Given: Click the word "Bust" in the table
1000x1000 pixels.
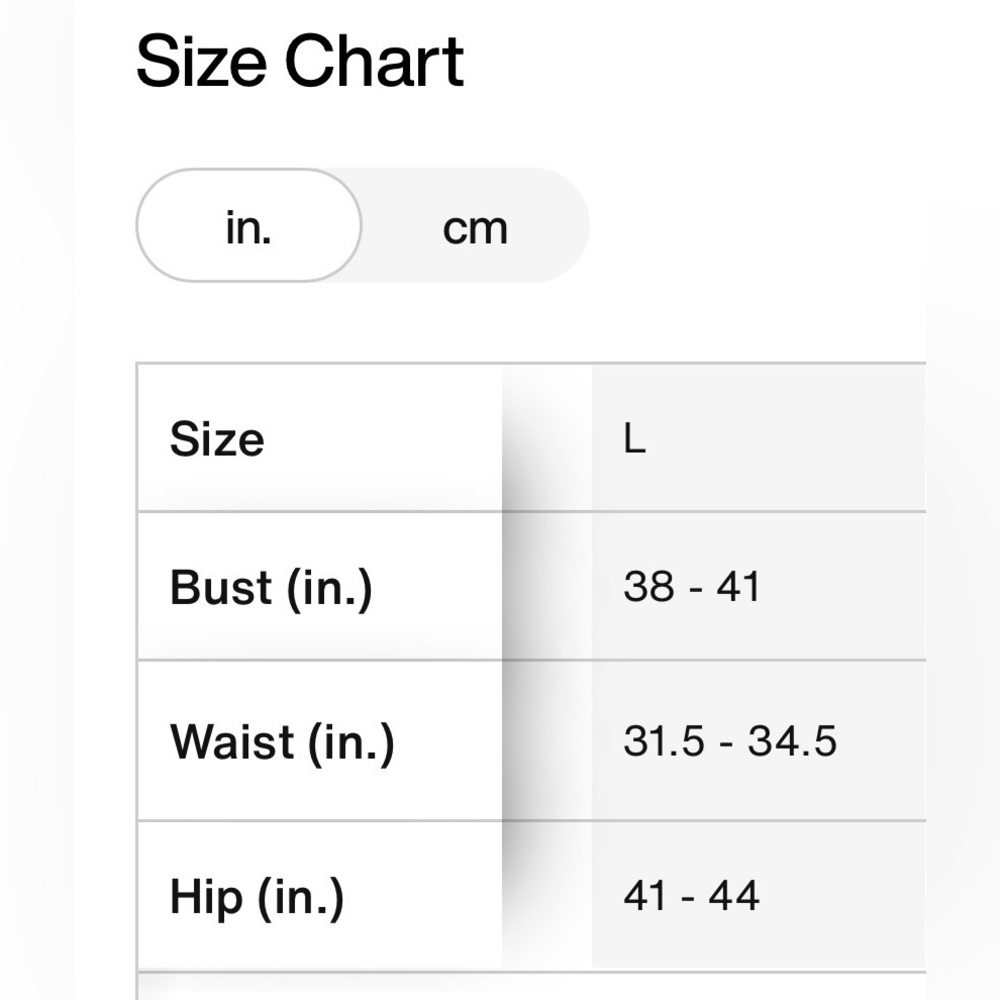Looking at the screenshot, I should pyautogui.click(x=222, y=587).
